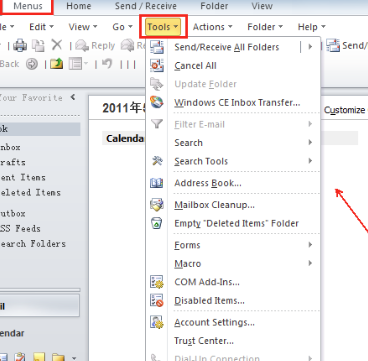This screenshot has width=368, height=361.
Task: Switch to the Menus ribbon tab
Action: point(28,6)
